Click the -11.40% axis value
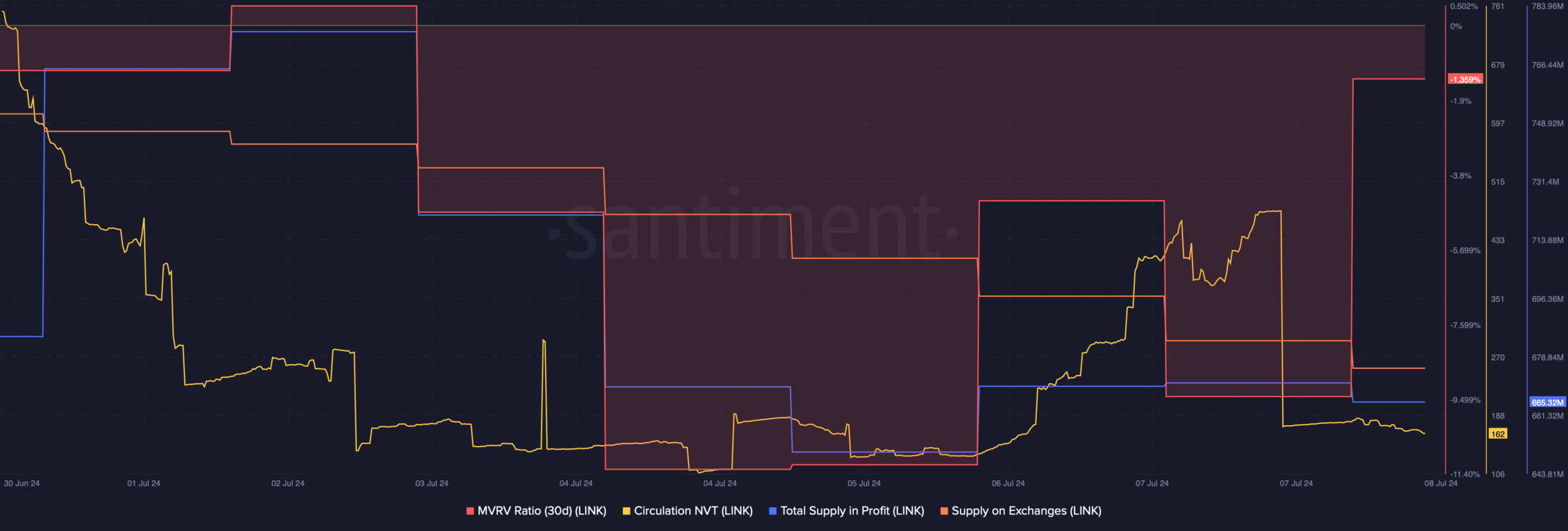The height and width of the screenshot is (531, 1568). click(1465, 475)
